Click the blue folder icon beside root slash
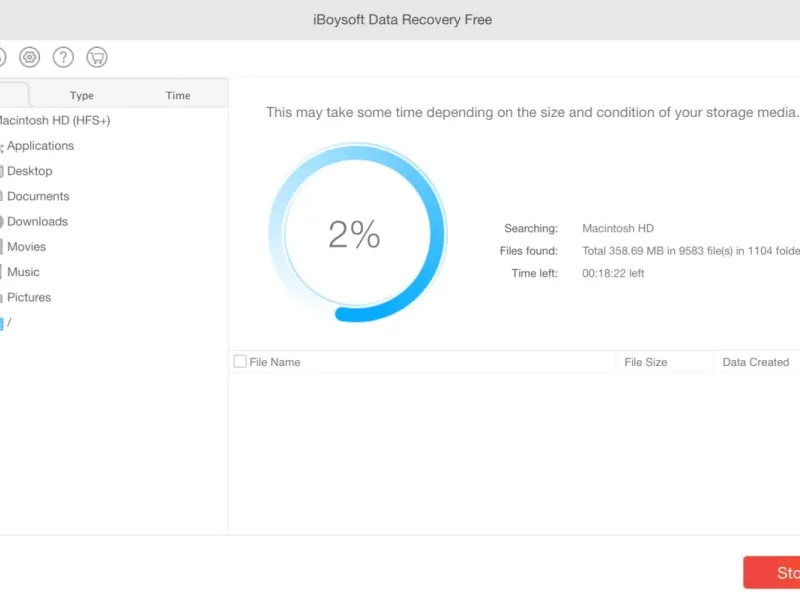 coord(2,323)
